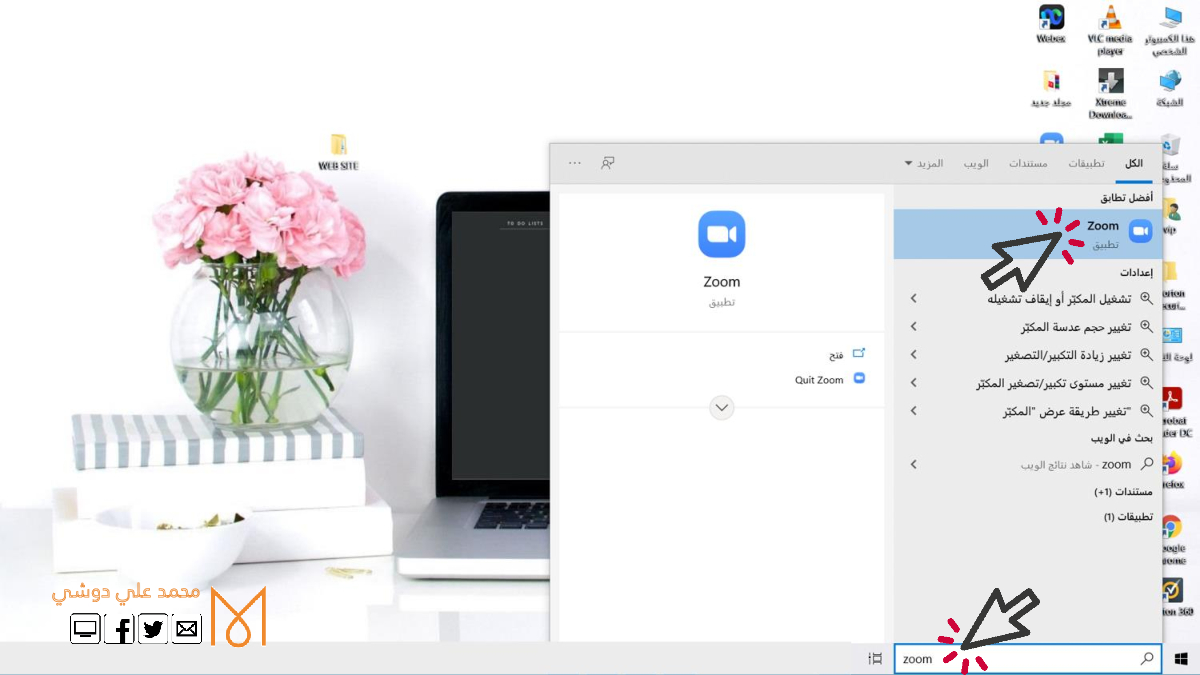The height and width of the screenshot is (675, 1200).
Task: Open the three-dots options menu
Action: pyautogui.click(x=574, y=162)
